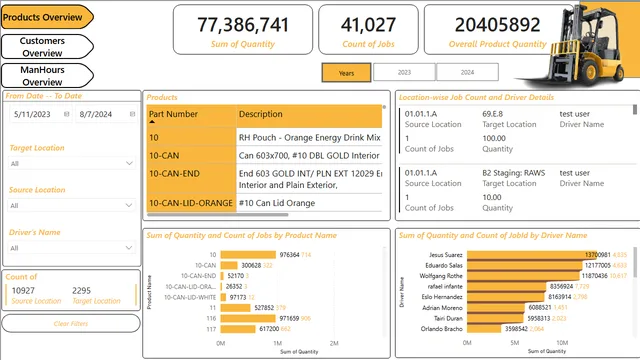This screenshot has width=640, height=360.
Task: Select the rafael infante driver bar
Action: click(507, 287)
